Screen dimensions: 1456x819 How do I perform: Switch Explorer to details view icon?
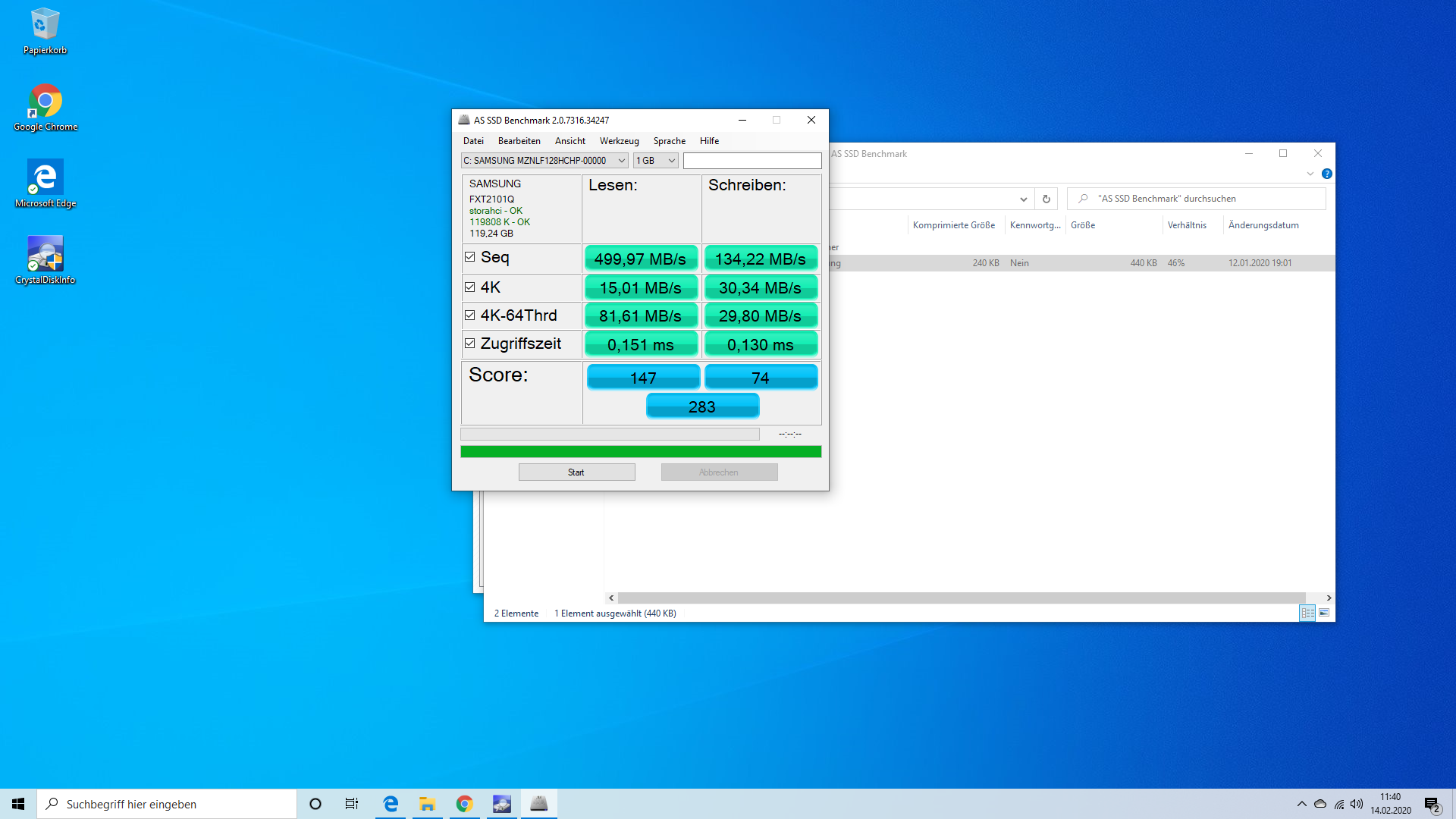[1307, 613]
